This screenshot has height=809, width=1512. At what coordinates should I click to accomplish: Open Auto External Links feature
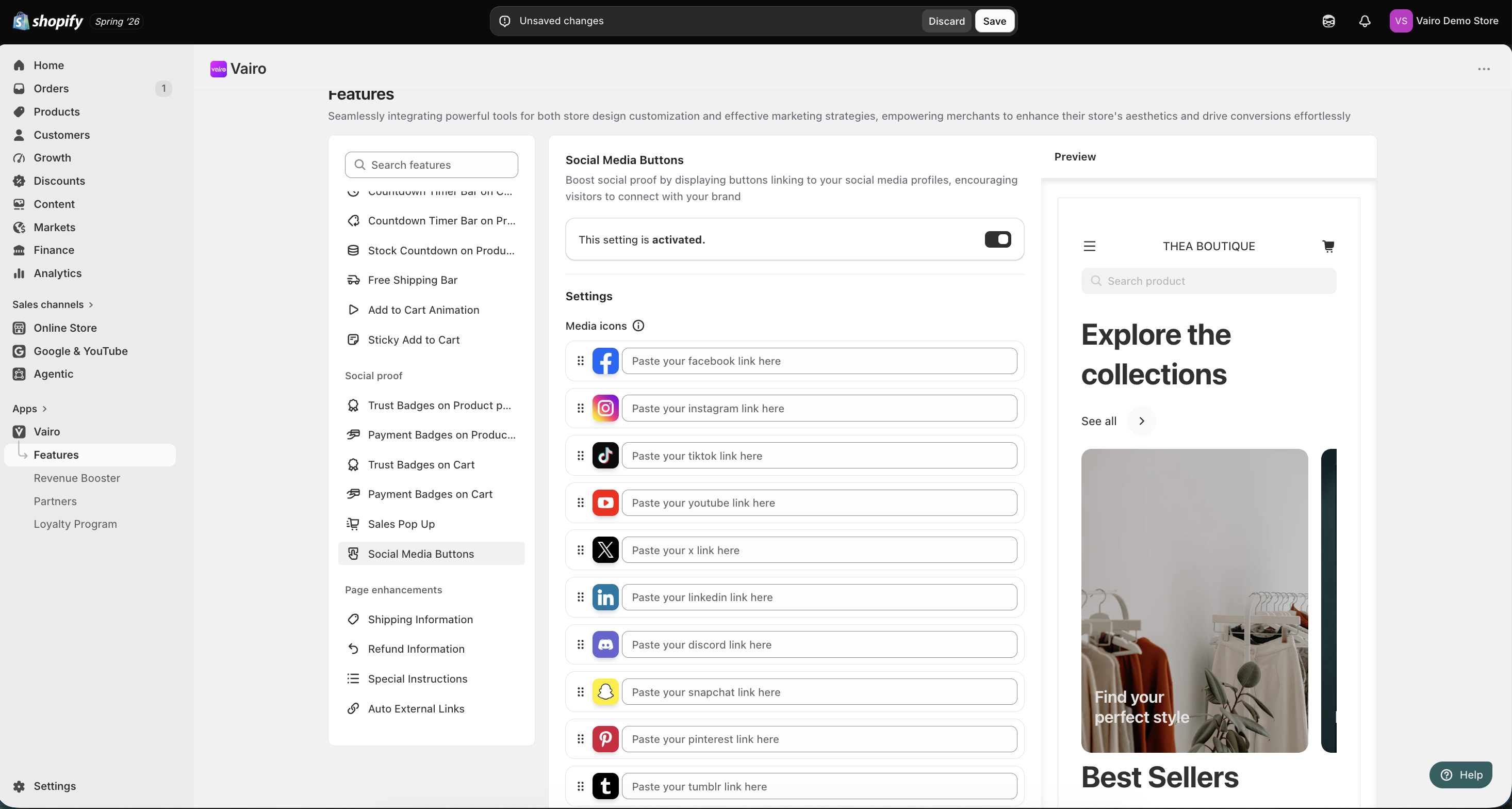[432, 708]
